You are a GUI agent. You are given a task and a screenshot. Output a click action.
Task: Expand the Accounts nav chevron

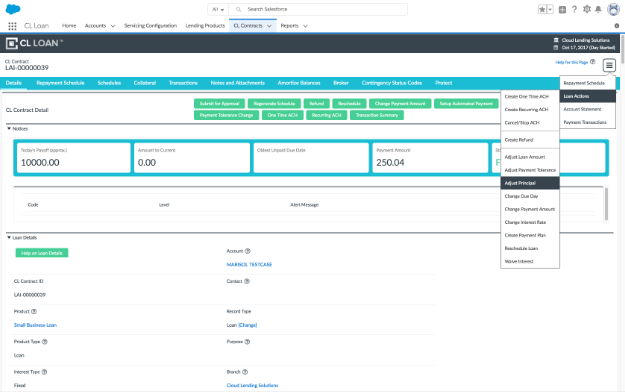coord(113,26)
